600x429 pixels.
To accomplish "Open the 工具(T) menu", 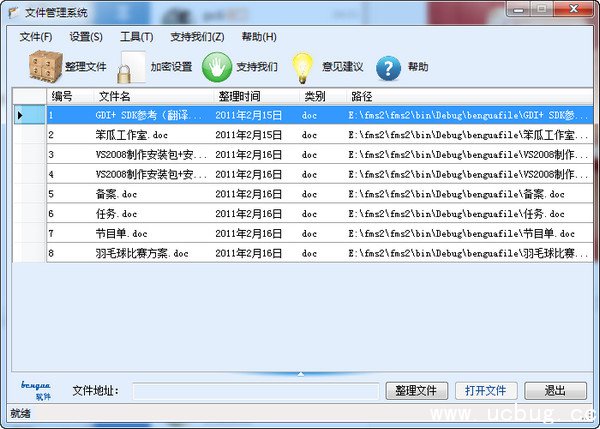I will 136,37.
